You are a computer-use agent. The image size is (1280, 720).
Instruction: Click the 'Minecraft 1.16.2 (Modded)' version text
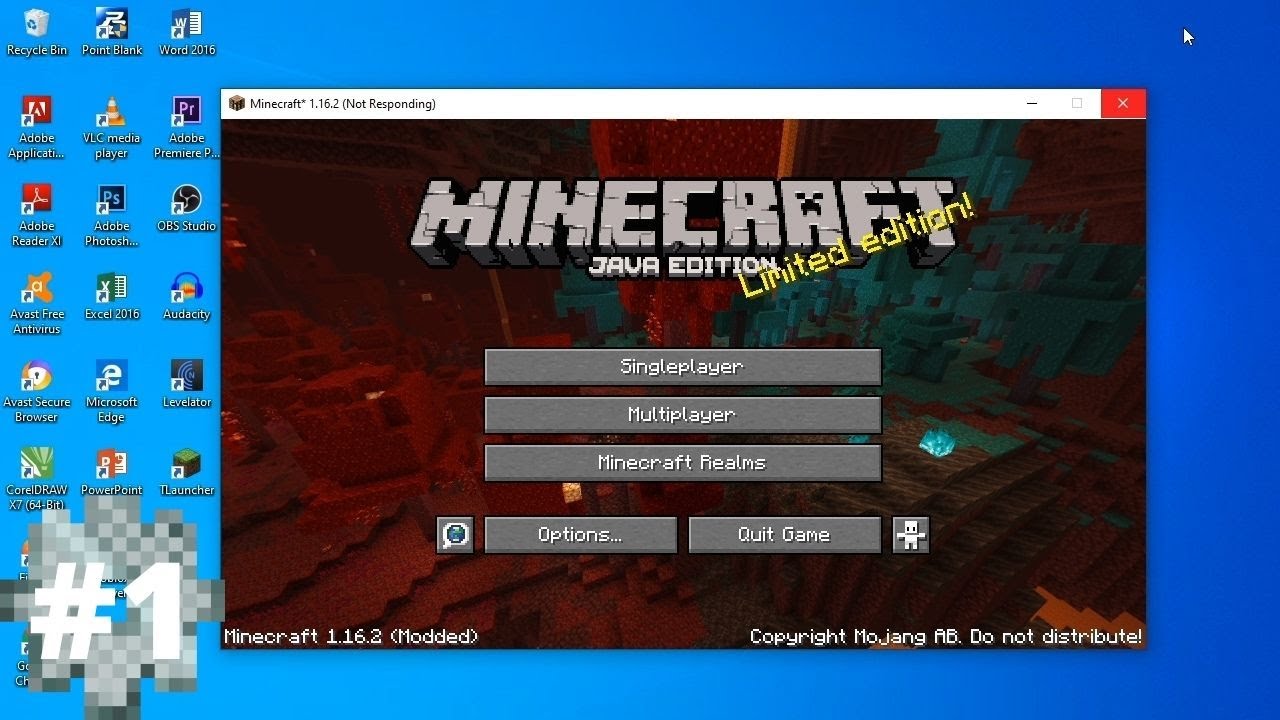351,637
